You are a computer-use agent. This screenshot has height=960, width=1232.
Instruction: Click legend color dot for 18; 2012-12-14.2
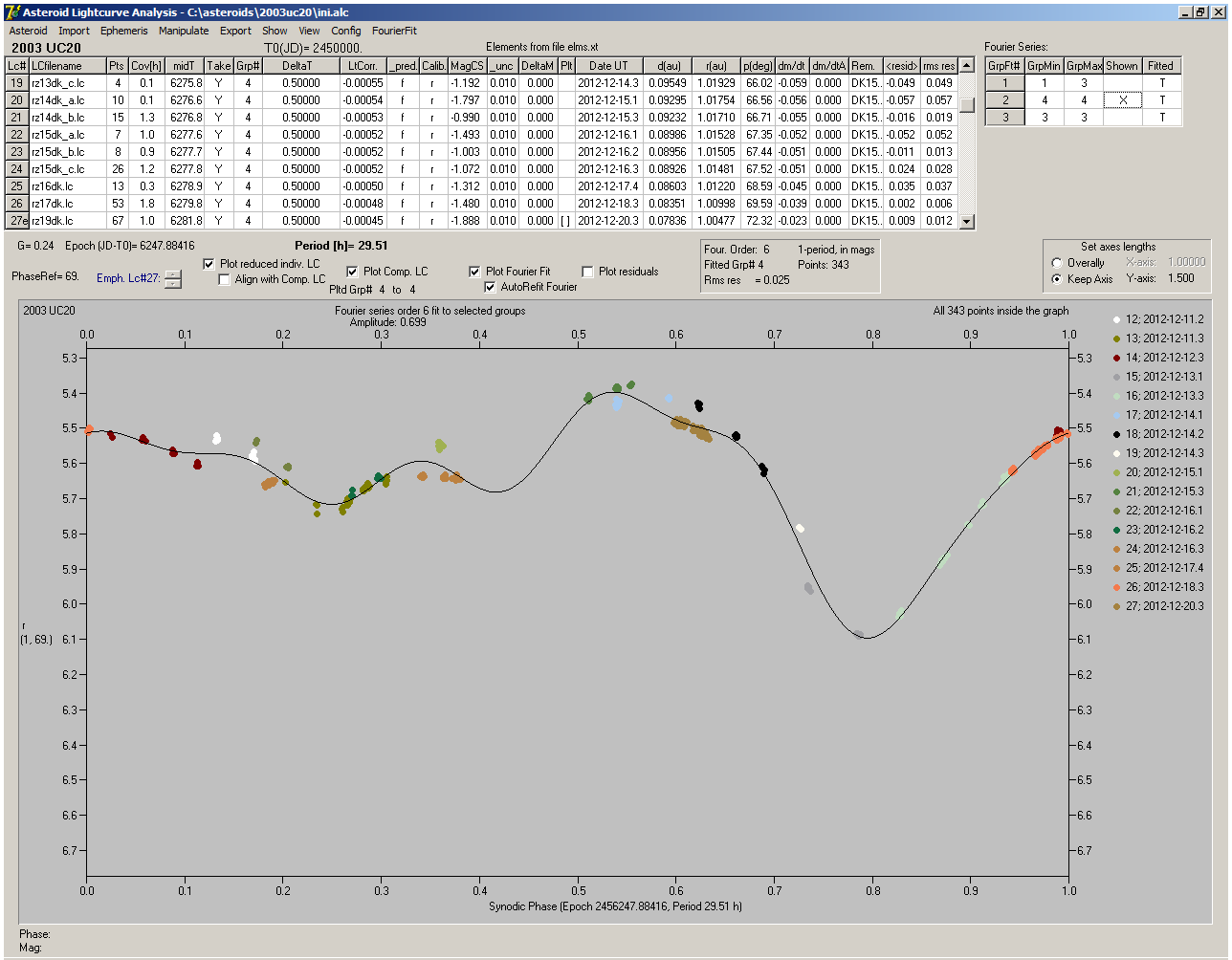point(1116,434)
